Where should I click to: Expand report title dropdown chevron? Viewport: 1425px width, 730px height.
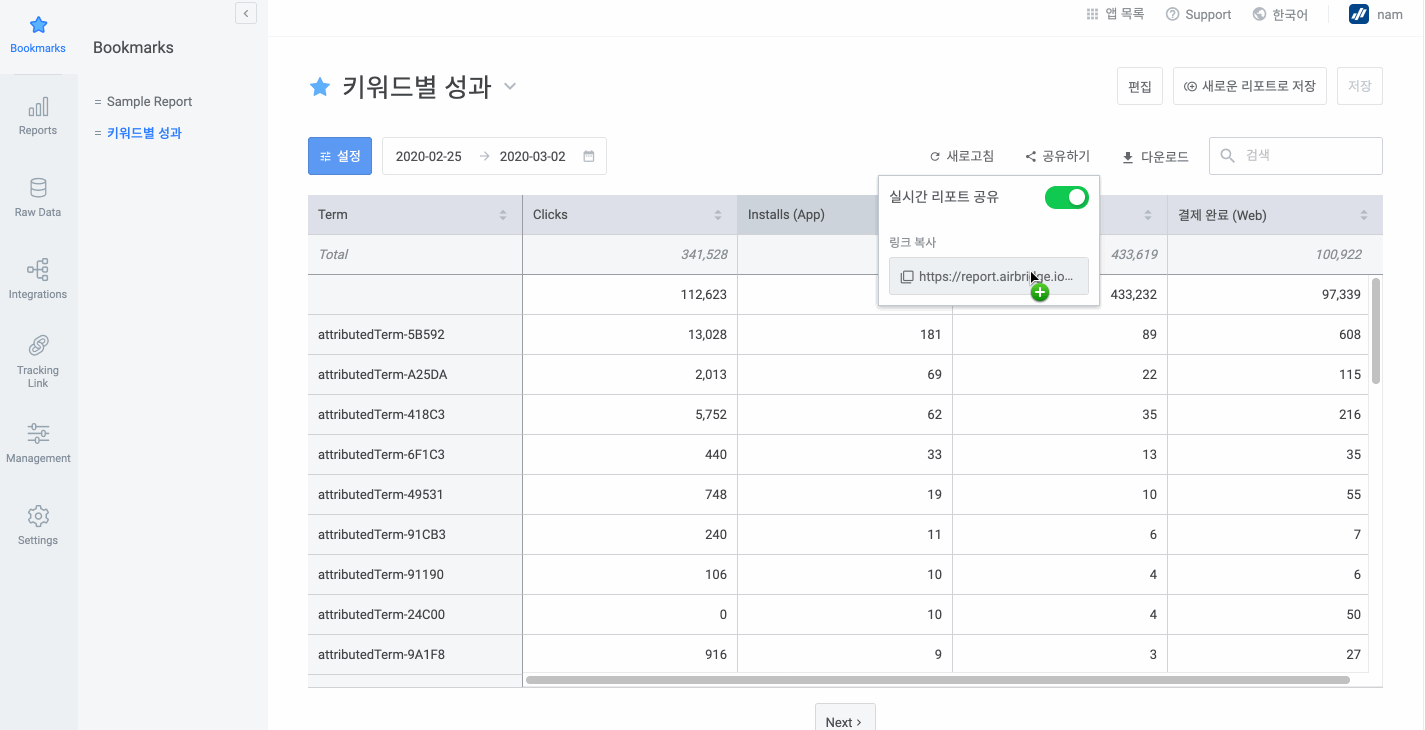pyautogui.click(x=510, y=87)
